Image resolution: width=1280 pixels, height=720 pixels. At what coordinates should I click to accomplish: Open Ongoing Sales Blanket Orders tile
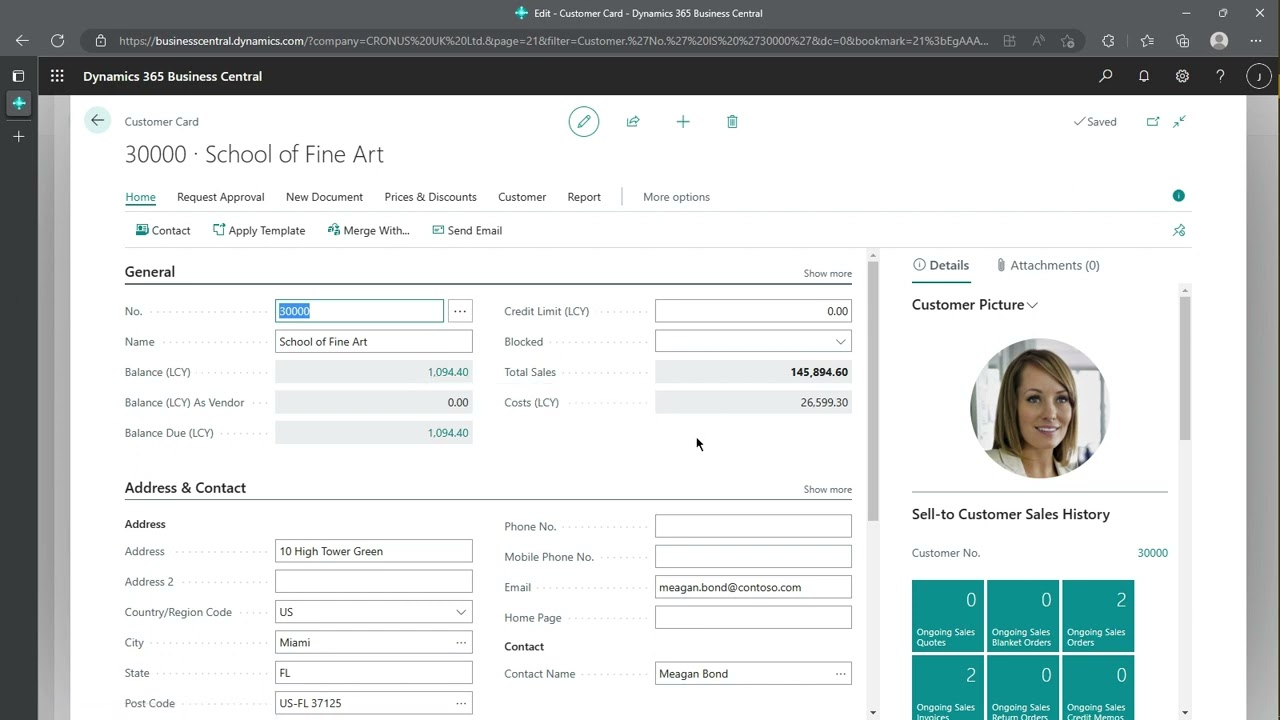(x=1023, y=616)
